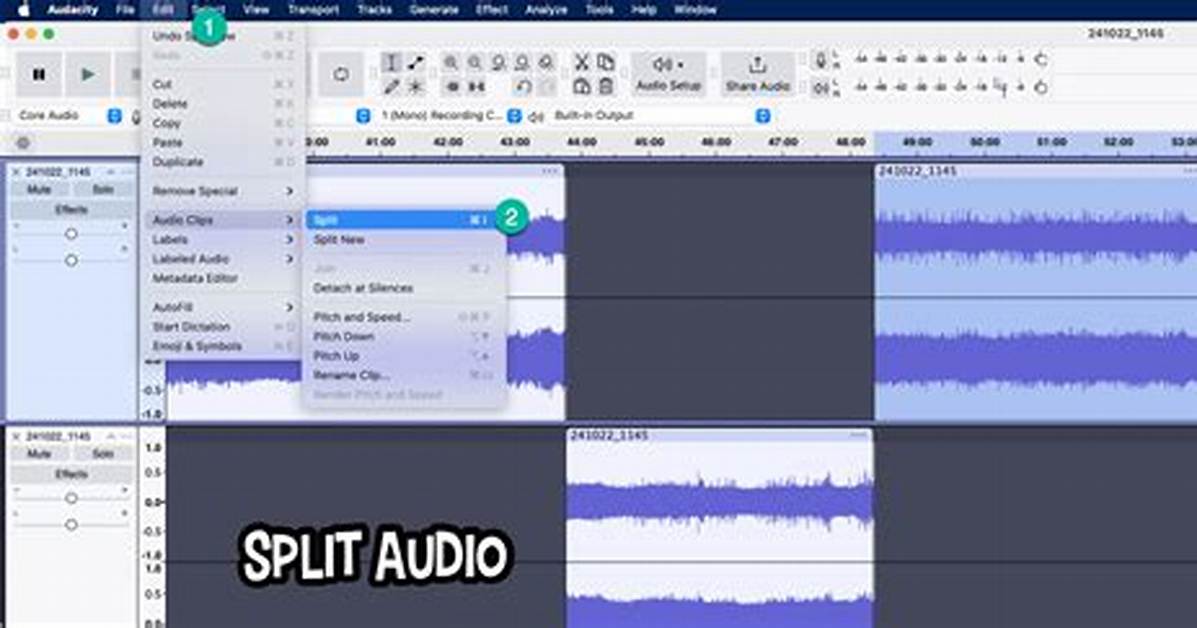Image resolution: width=1197 pixels, height=628 pixels.
Task: Choose Copy from the Edit menu
Action: 223,123
